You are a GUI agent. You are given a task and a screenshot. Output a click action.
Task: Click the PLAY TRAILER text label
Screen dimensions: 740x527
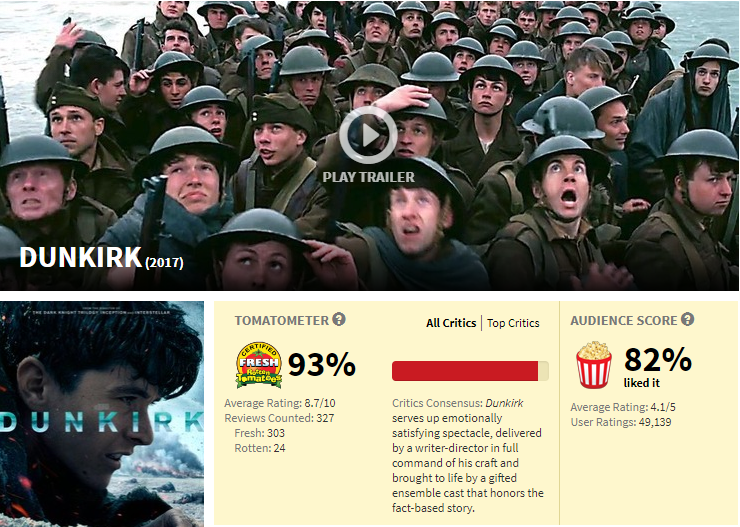369,177
